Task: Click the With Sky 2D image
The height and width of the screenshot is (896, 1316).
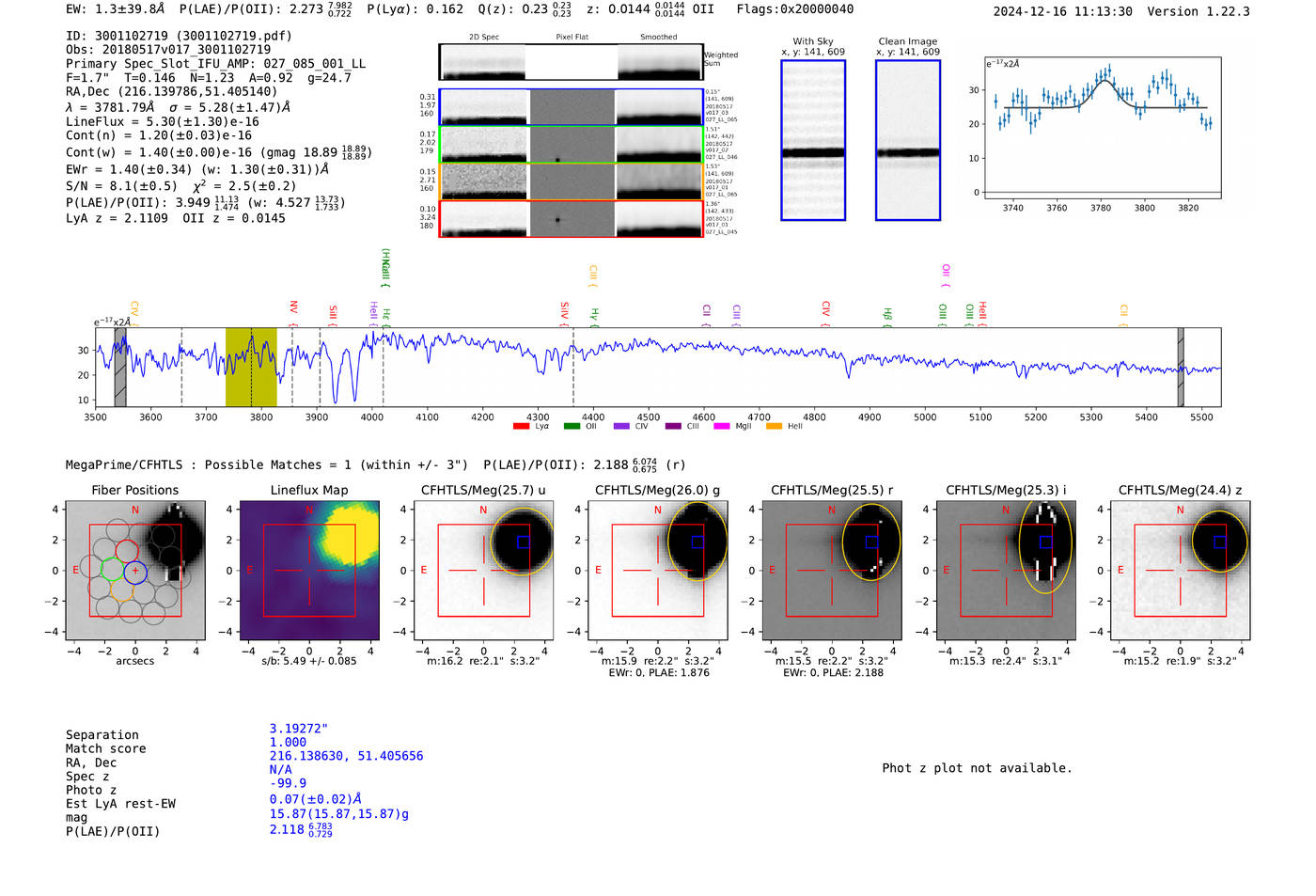Action: click(813, 140)
